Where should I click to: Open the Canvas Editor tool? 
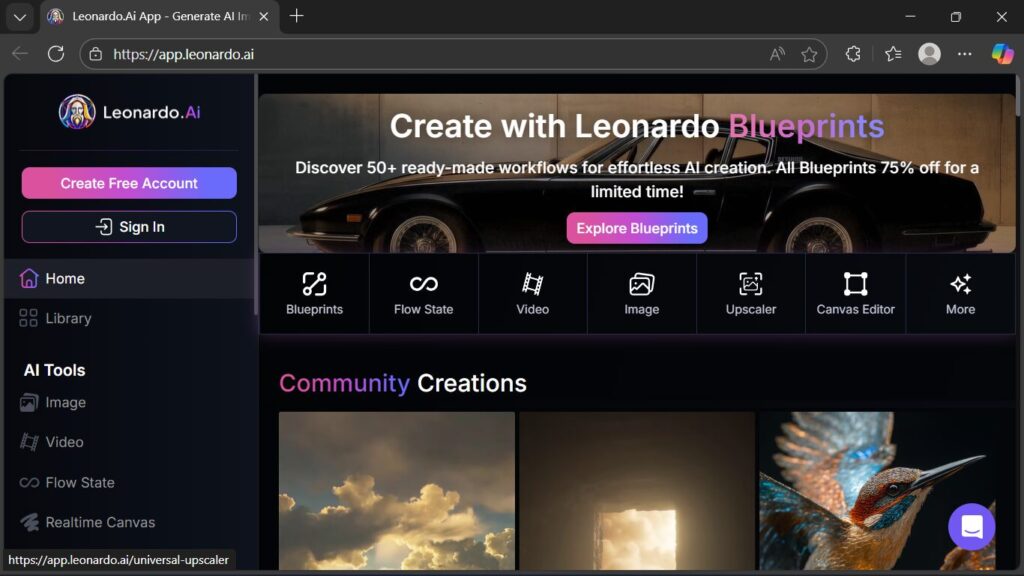pos(855,293)
